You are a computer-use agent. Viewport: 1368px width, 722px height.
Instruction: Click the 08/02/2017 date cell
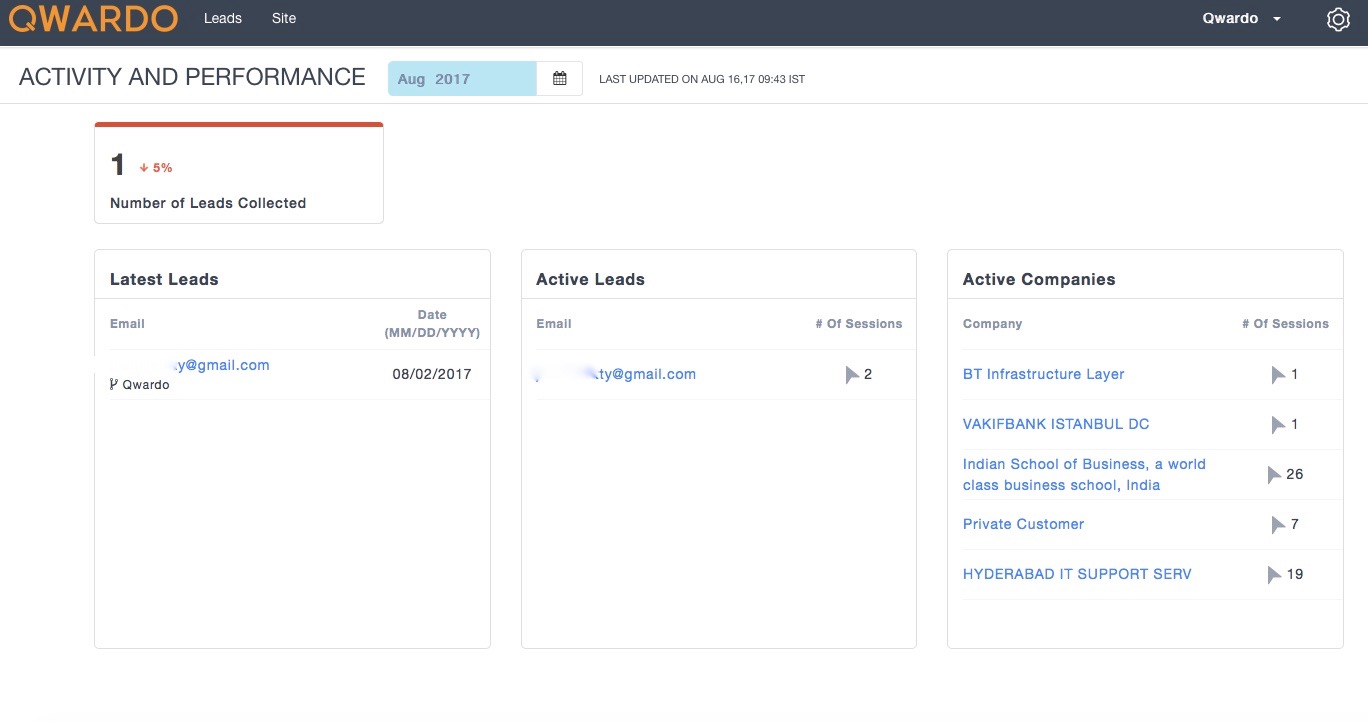tap(432, 374)
